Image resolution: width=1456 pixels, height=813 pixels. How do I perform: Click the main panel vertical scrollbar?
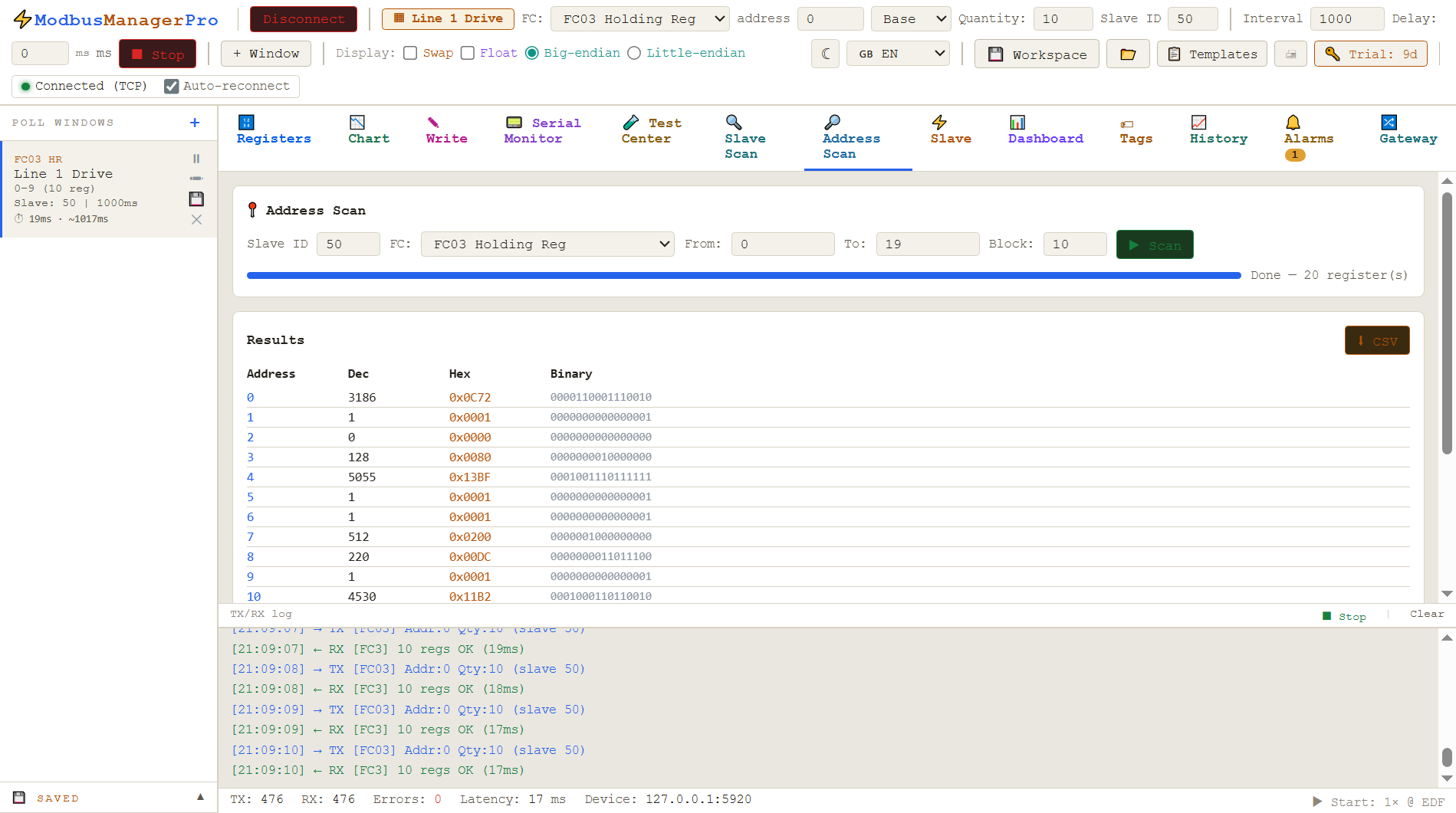coord(1447,323)
